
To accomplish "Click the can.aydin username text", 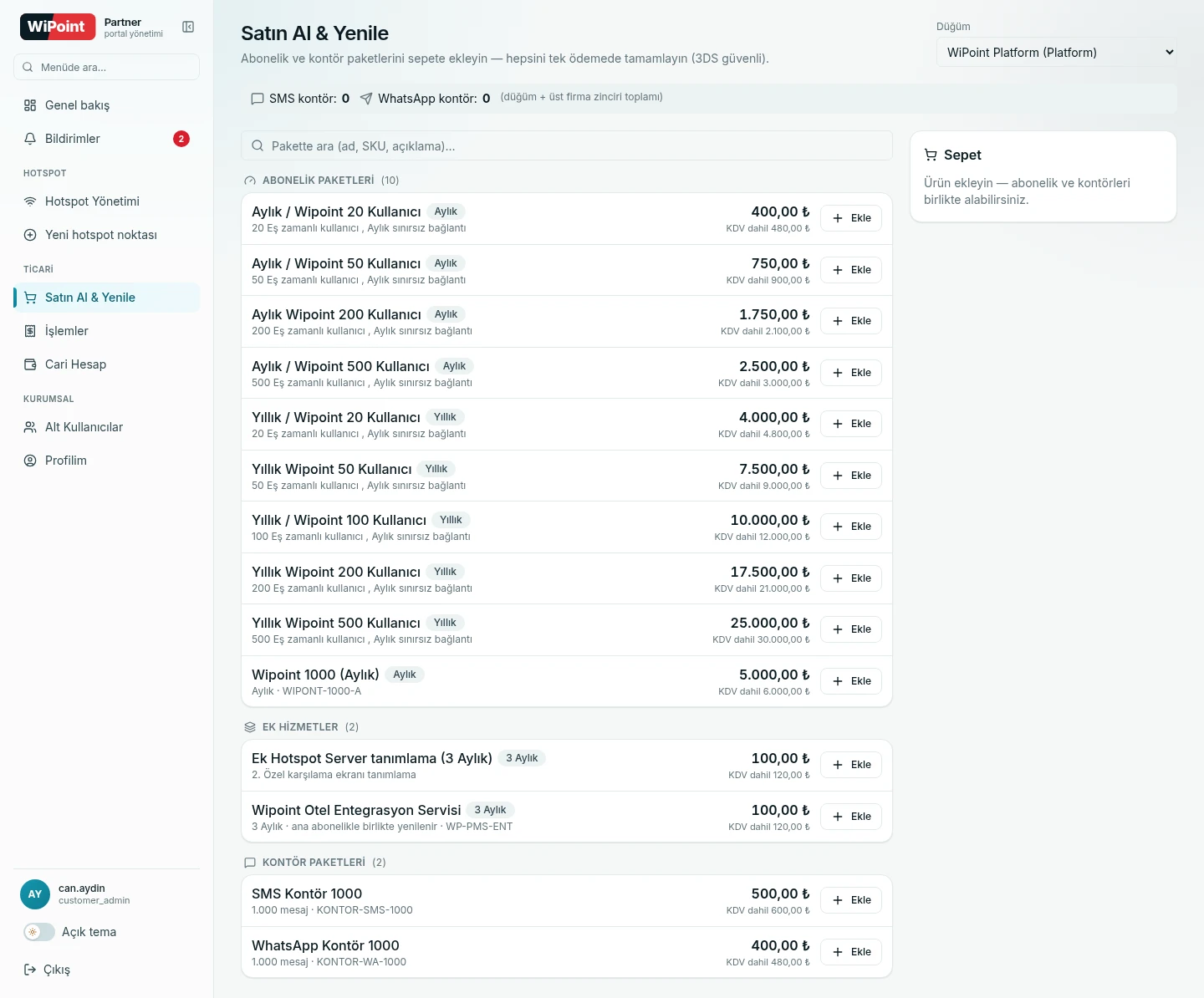I will pos(82,889).
